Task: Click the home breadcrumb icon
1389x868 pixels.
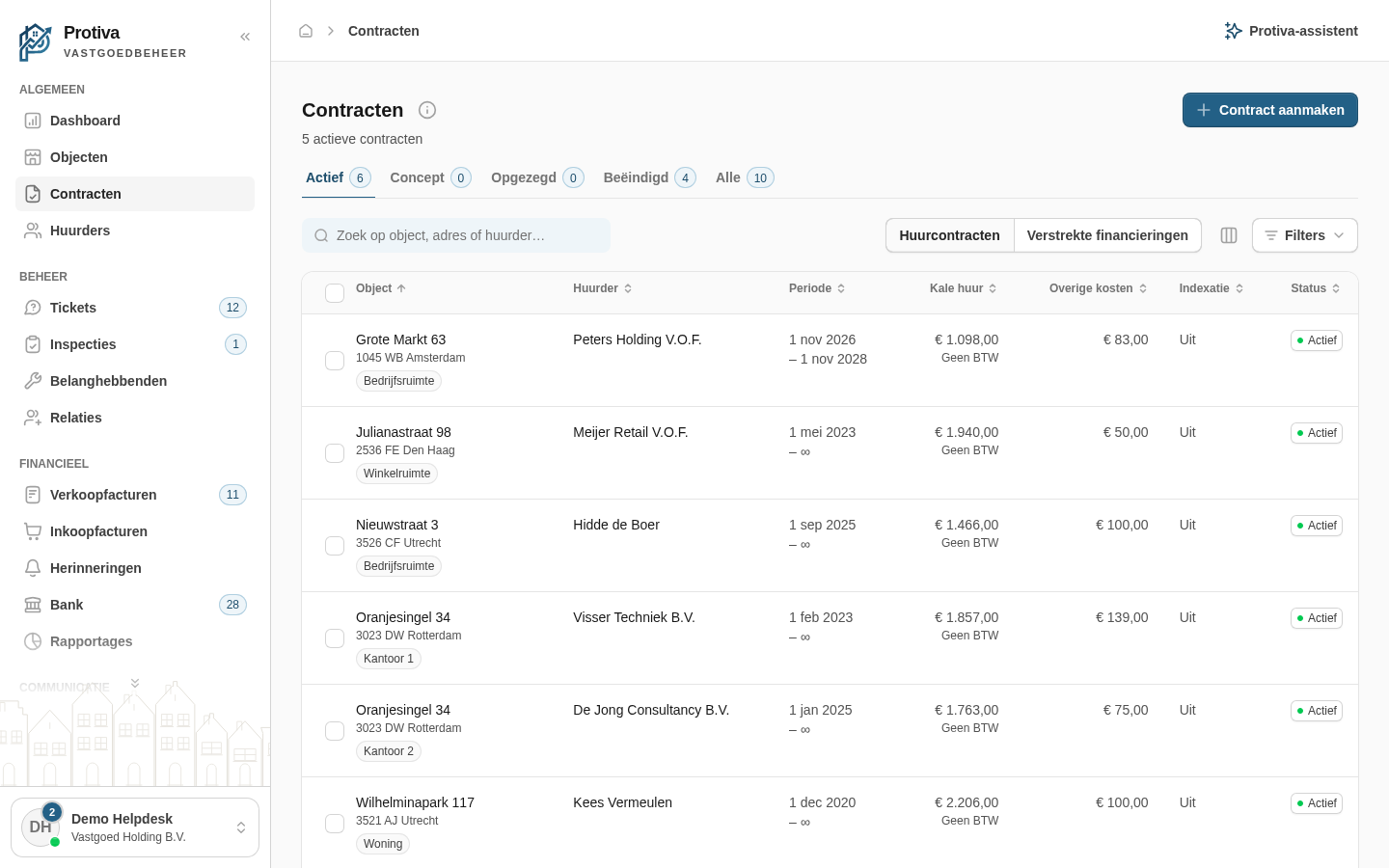Action: tap(306, 31)
